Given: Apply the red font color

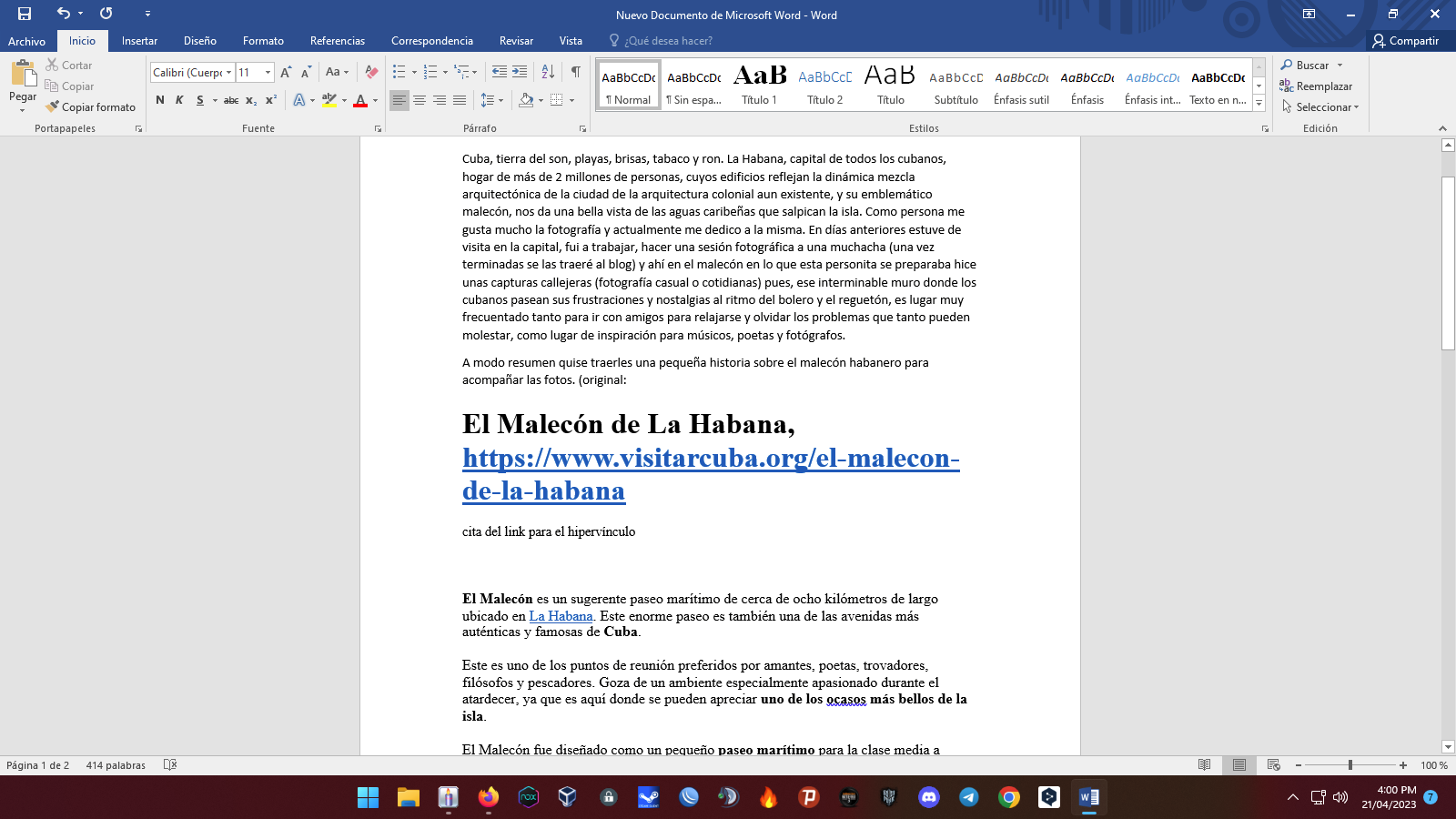Looking at the screenshot, I should [x=360, y=100].
